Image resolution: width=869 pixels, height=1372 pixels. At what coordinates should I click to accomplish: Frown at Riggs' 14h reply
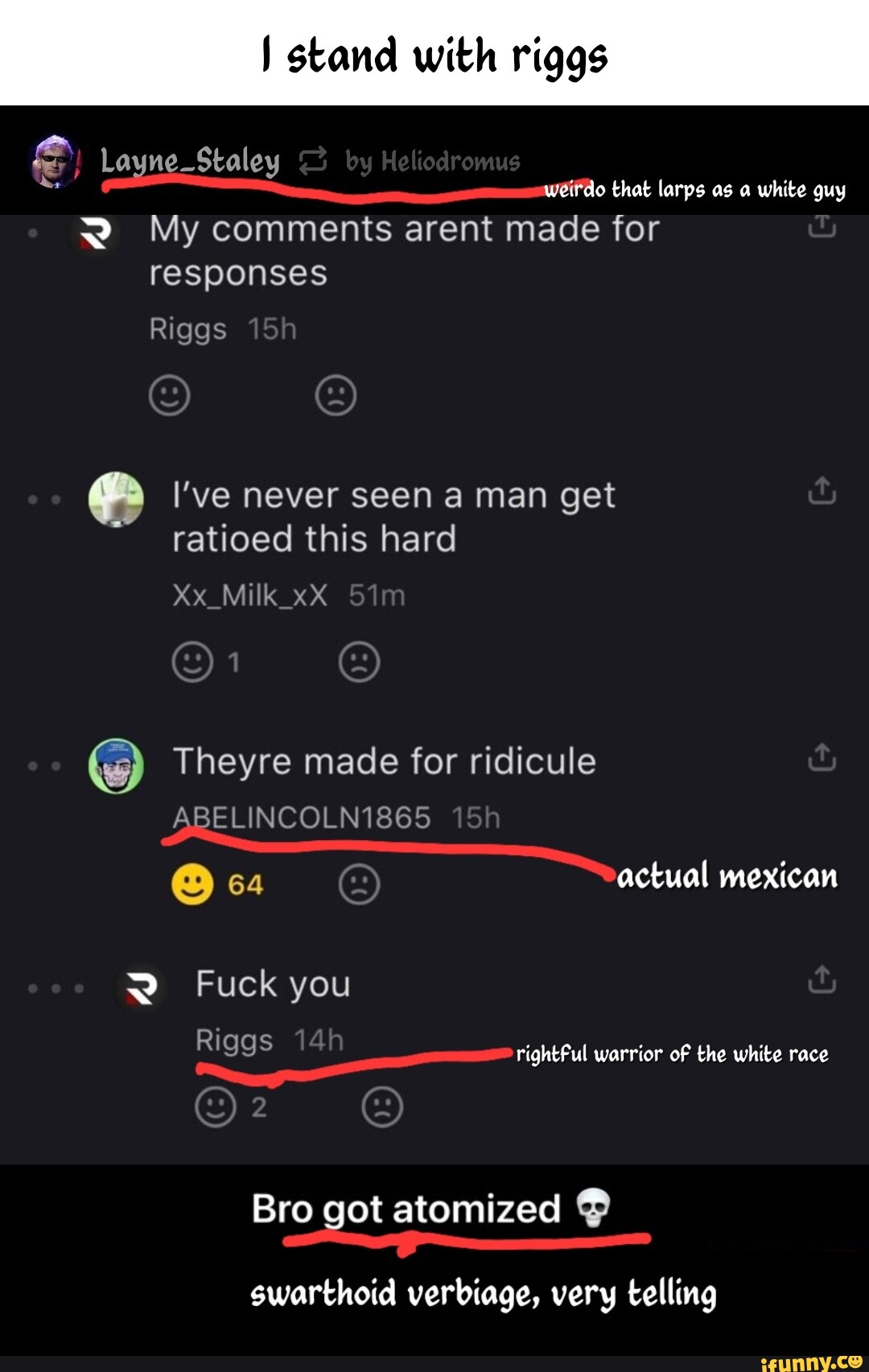382,1106
